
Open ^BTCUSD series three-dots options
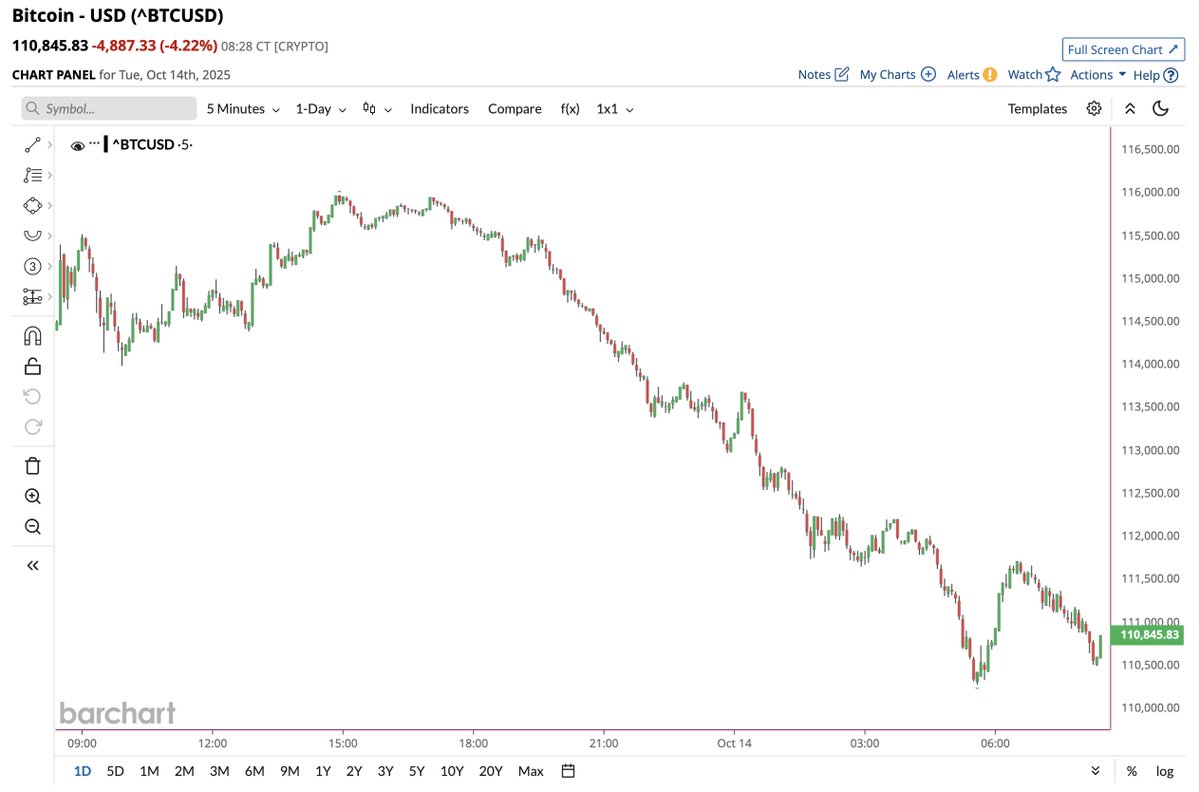(94, 143)
